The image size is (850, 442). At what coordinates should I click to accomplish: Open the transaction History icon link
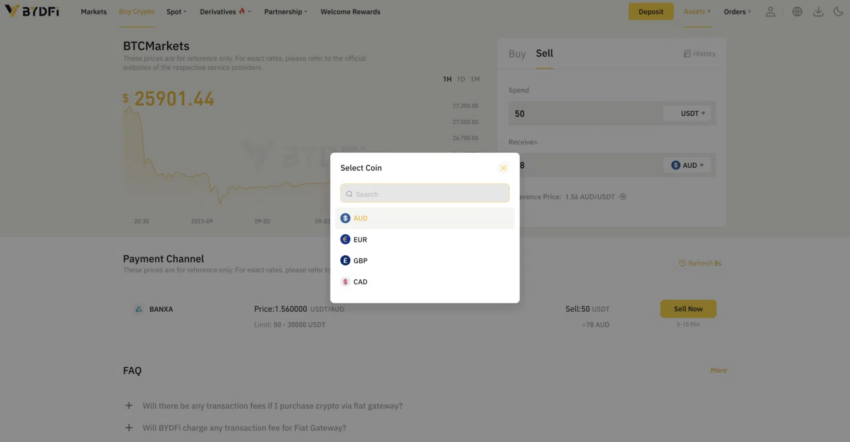click(699, 54)
